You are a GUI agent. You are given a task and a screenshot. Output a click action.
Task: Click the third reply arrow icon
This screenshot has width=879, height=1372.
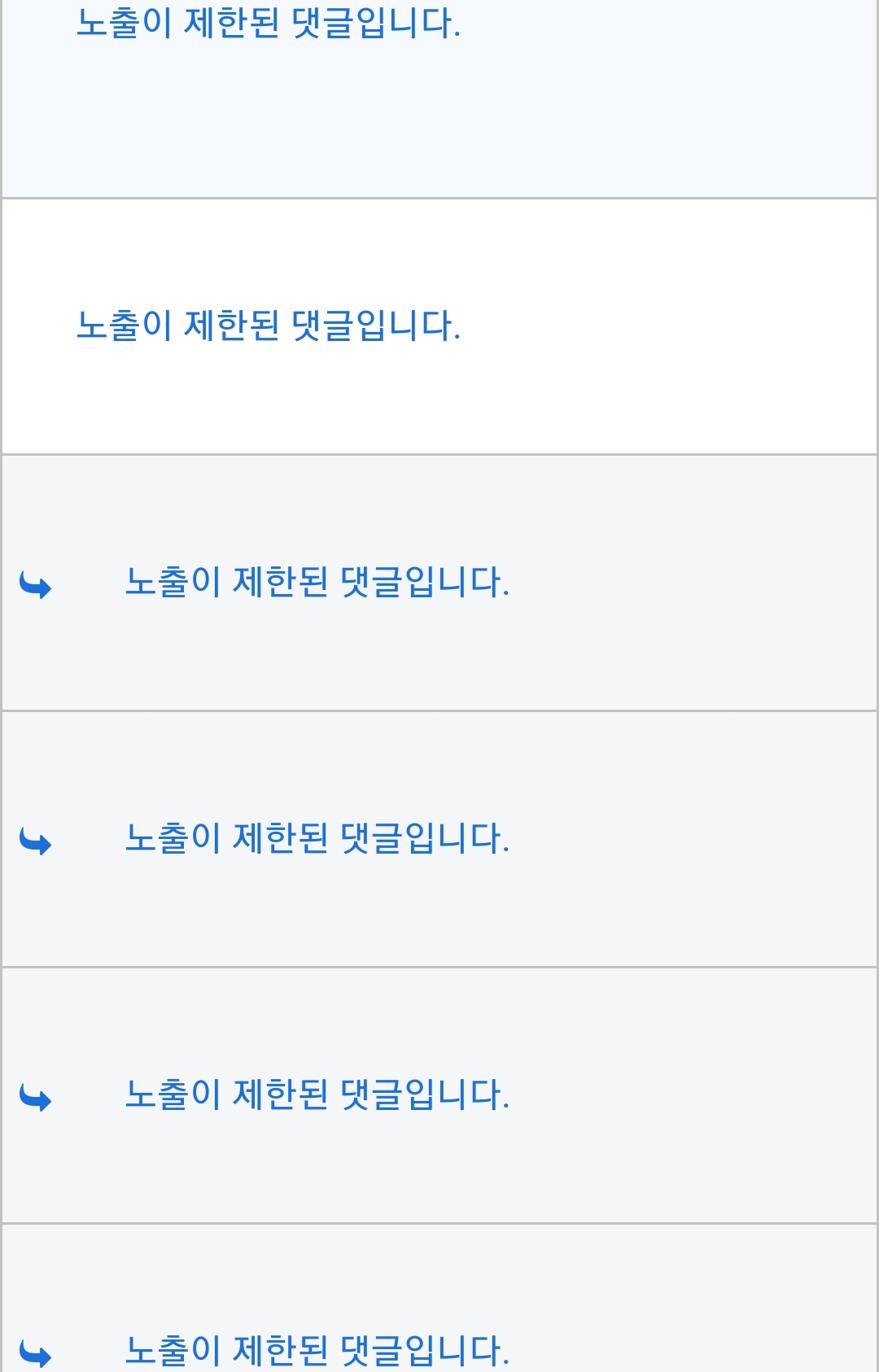click(x=36, y=1098)
